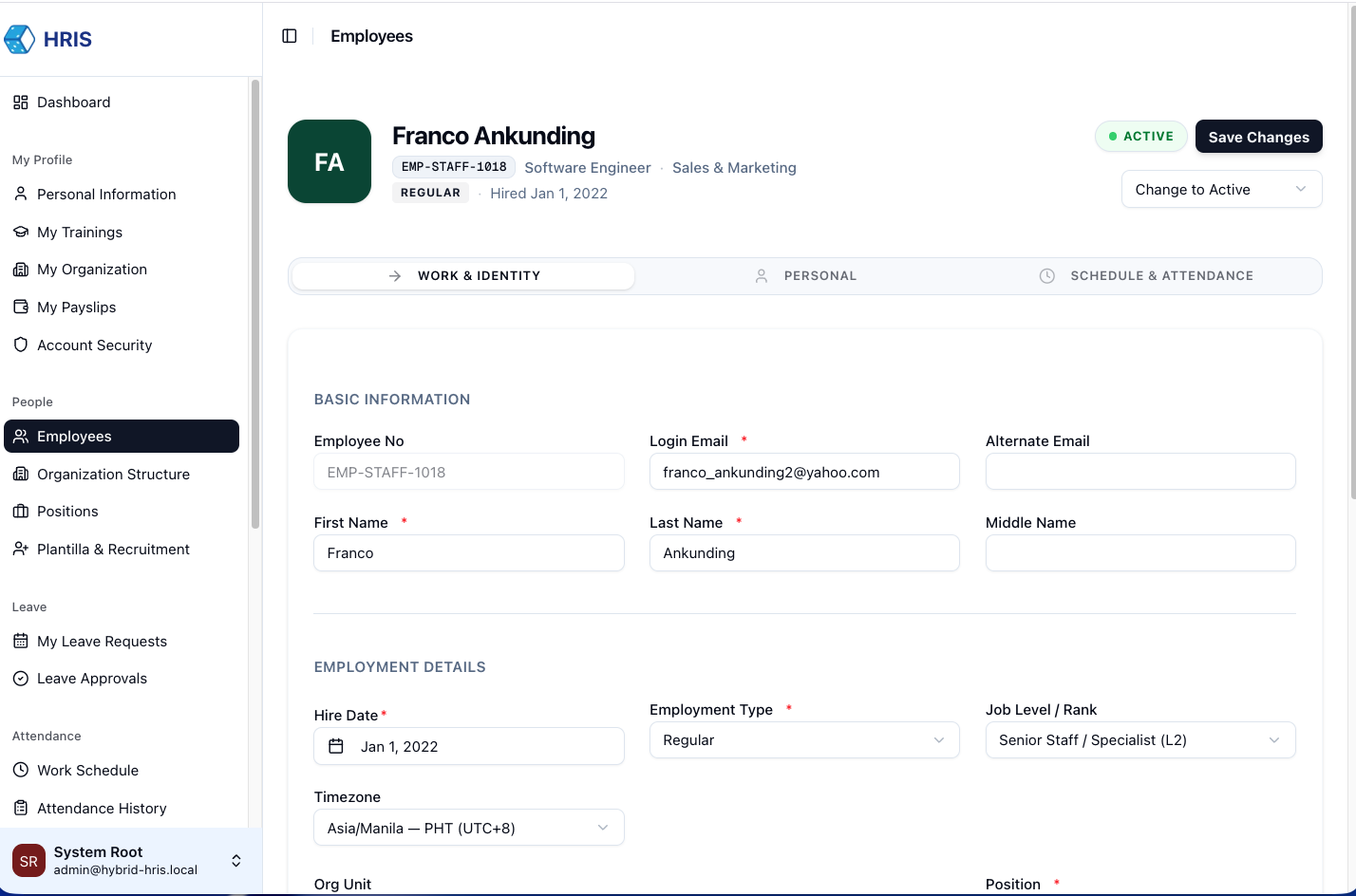Switch to the Schedule & Attendance tab
The image size is (1356, 896).
click(1145, 276)
